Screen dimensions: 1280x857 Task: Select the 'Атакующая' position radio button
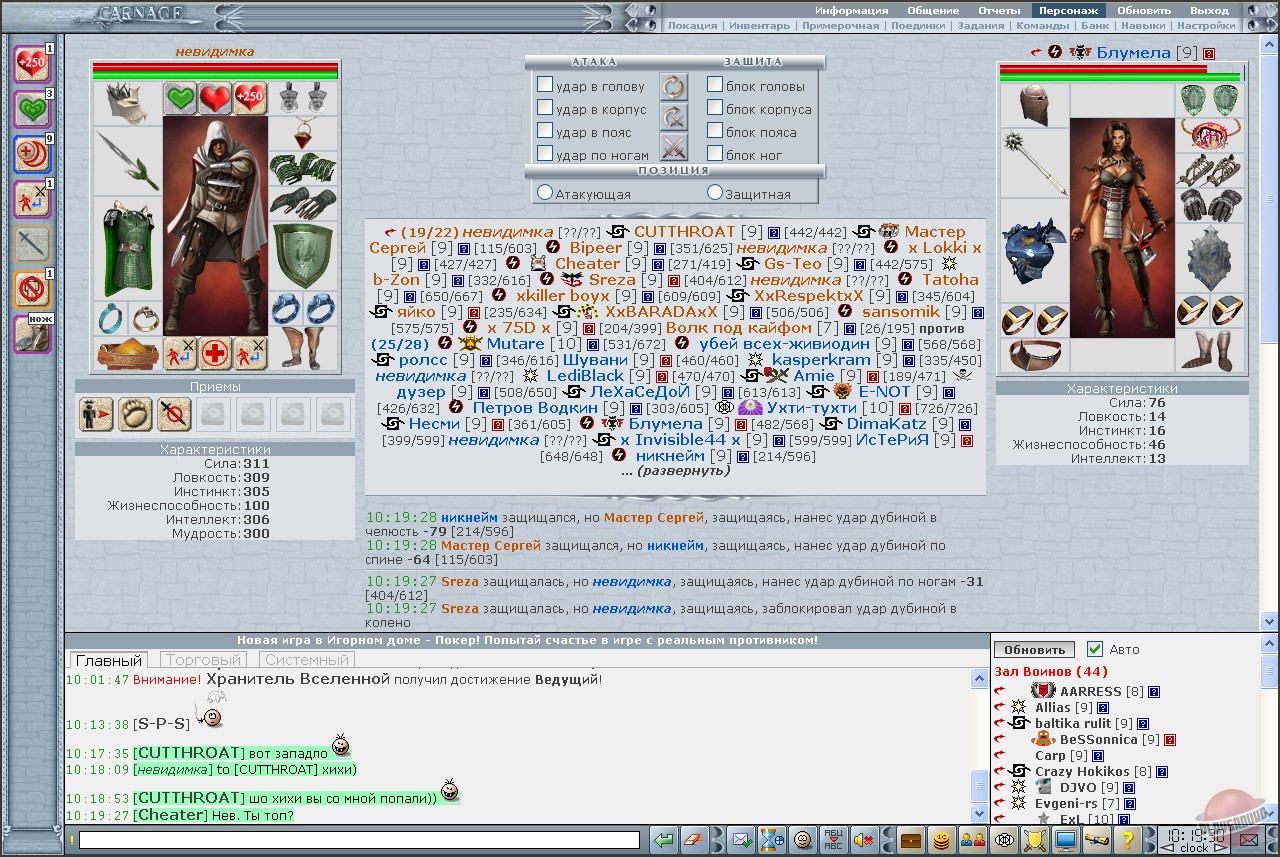[545, 192]
